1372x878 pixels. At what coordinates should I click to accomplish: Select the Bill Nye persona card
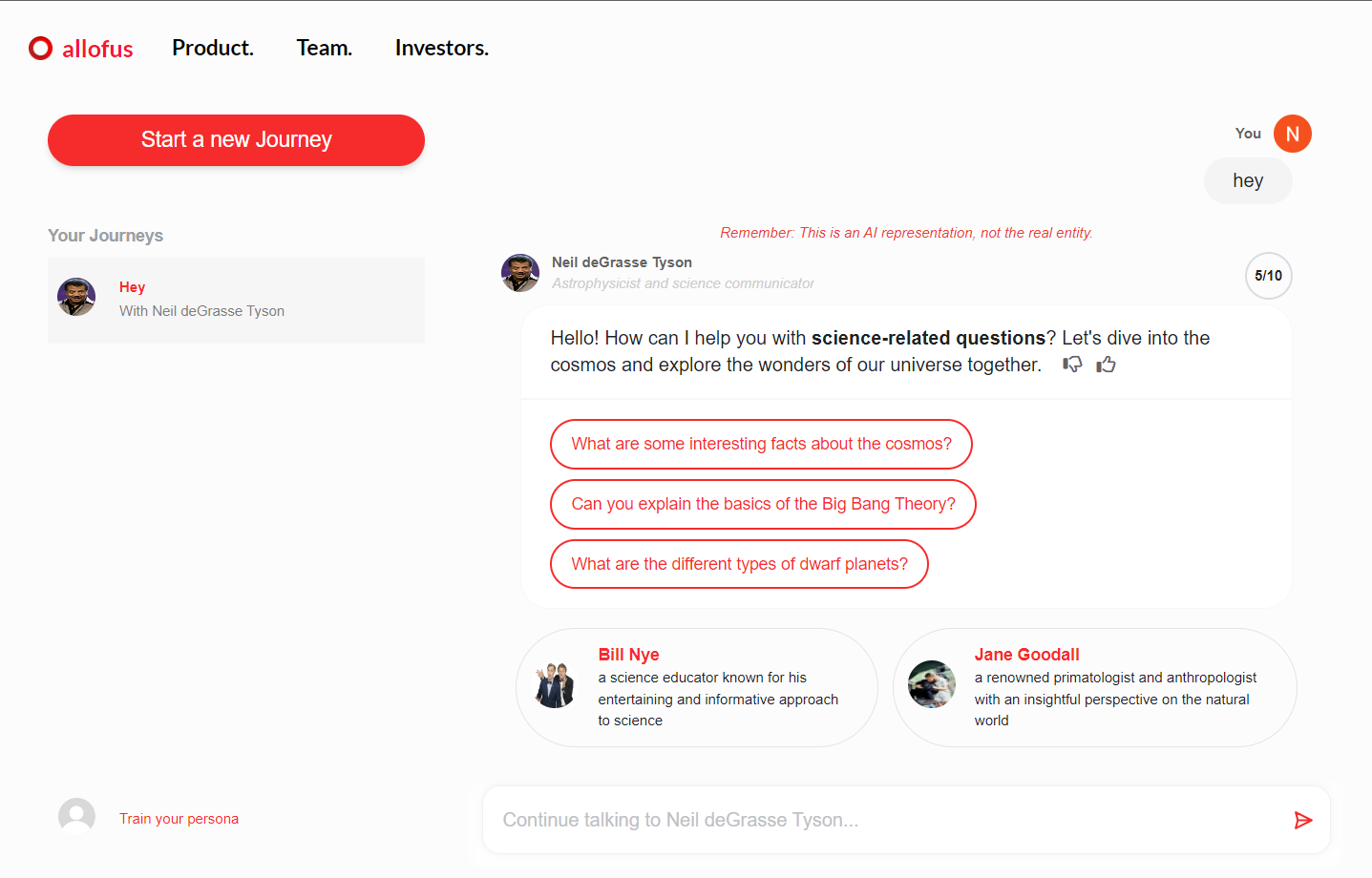tap(697, 687)
